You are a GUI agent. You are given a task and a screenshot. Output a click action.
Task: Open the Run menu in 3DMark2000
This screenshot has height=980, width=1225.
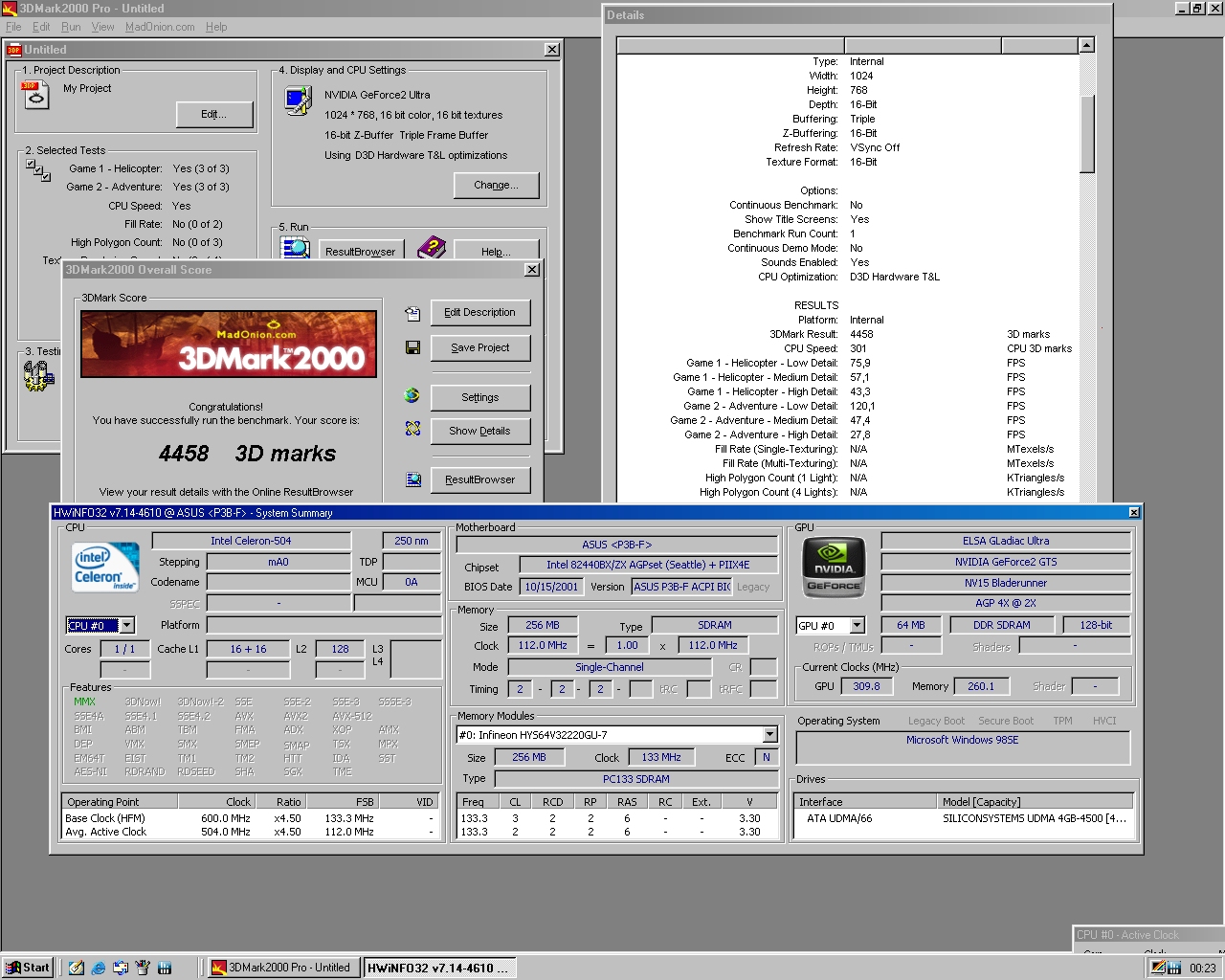tap(70, 27)
